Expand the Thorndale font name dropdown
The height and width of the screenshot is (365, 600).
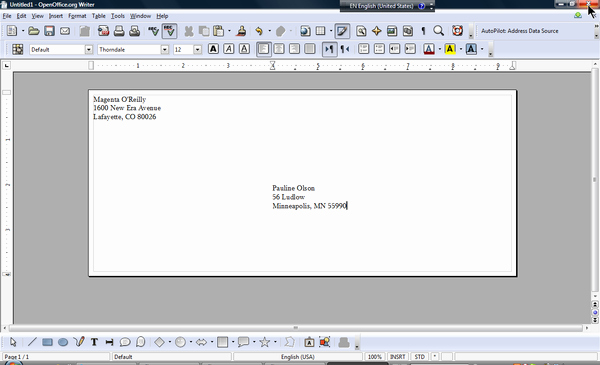click(x=165, y=50)
